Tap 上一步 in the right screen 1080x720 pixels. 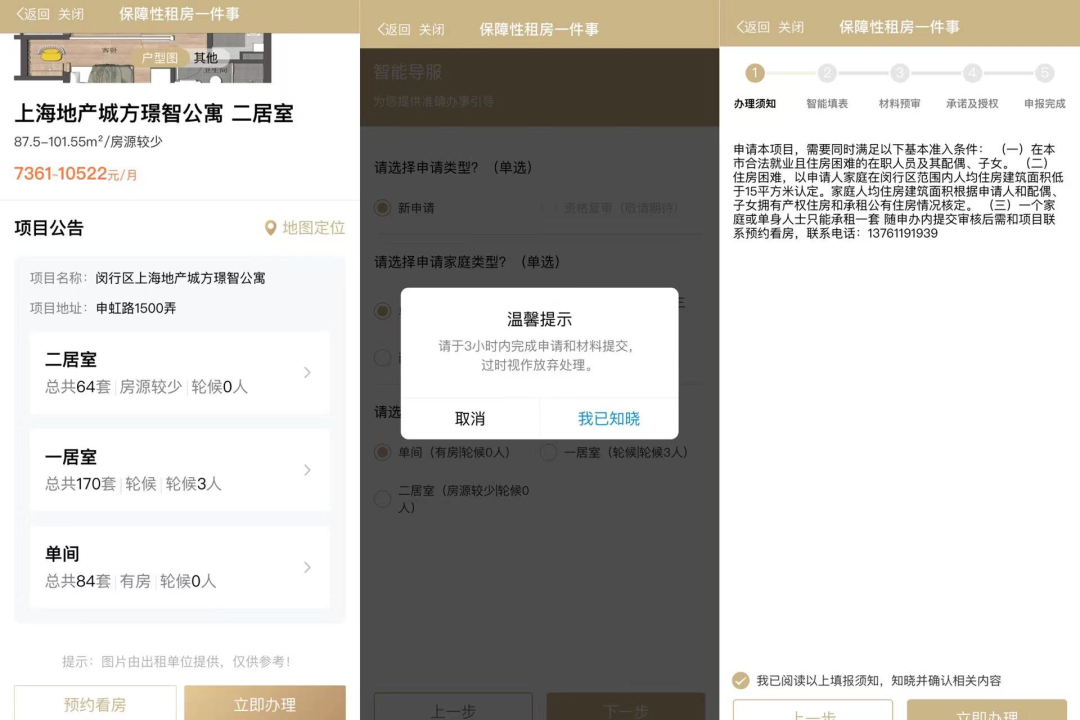pos(813,710)
